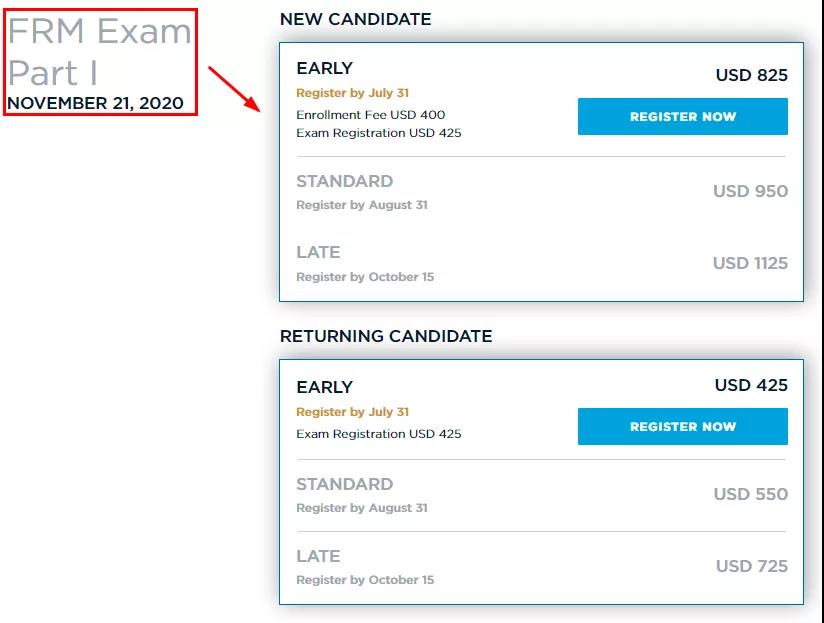Click the Enrollment Fee USD 400 line
824x623 pixels.
click(370, 115)
